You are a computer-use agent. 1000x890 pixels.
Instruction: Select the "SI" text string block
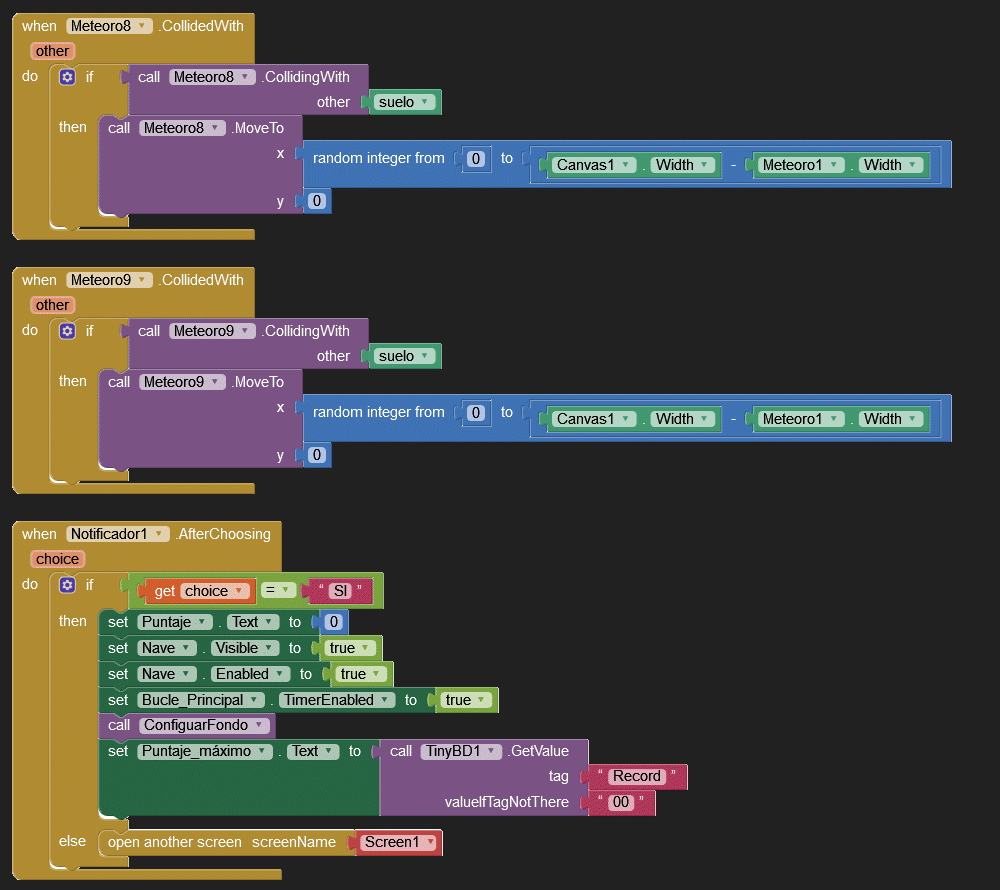(x=340, y=590)
